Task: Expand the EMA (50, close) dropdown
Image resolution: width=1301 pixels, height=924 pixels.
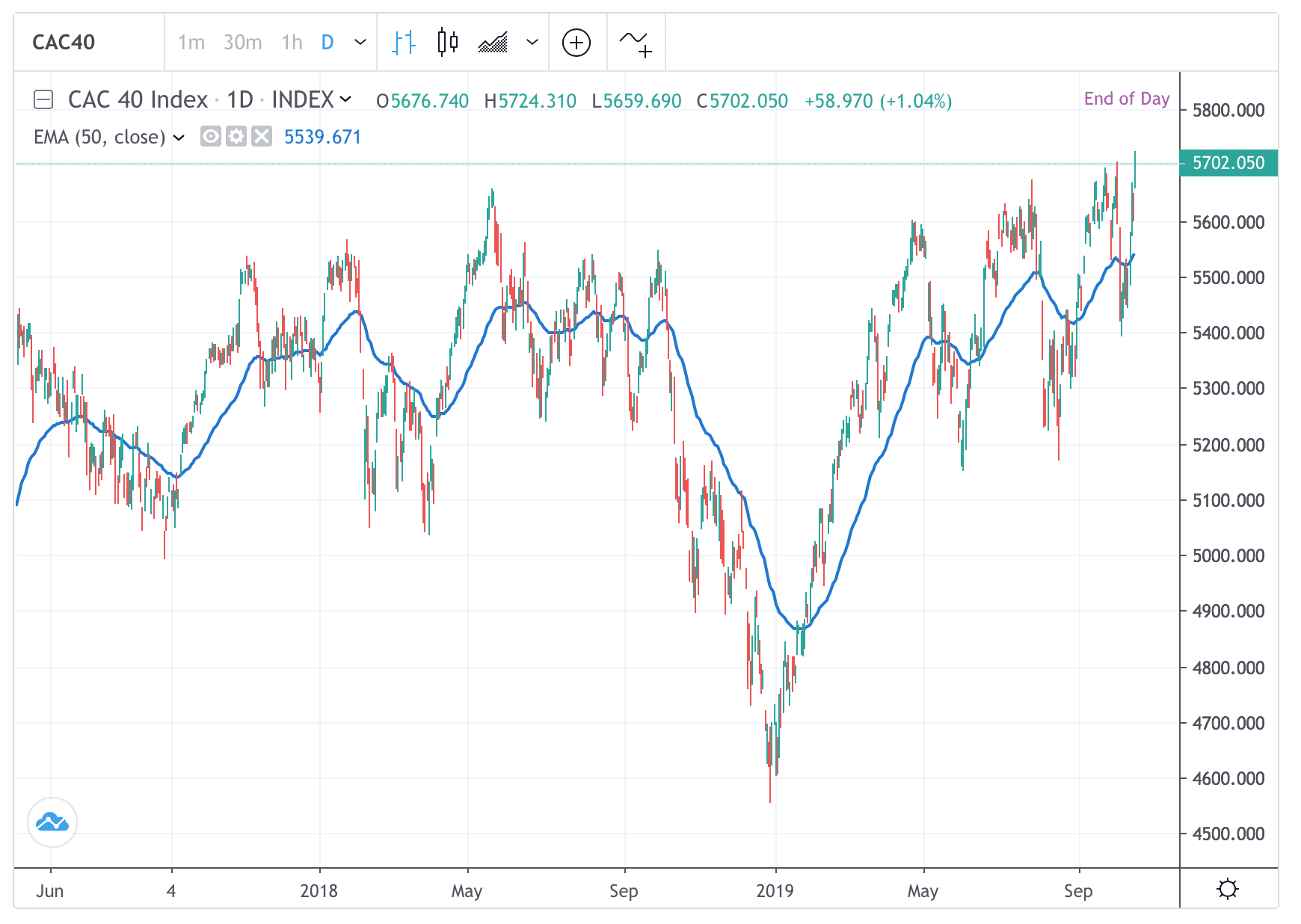Action: (x=179, y=138)
